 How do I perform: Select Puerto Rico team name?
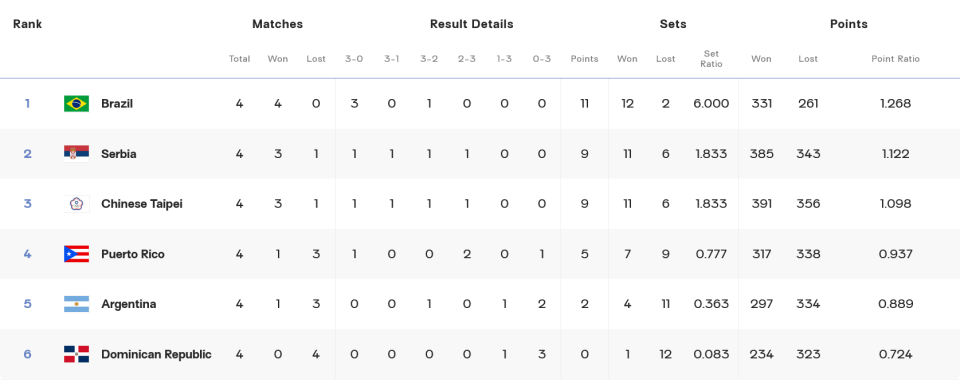(x=133, y=254)
